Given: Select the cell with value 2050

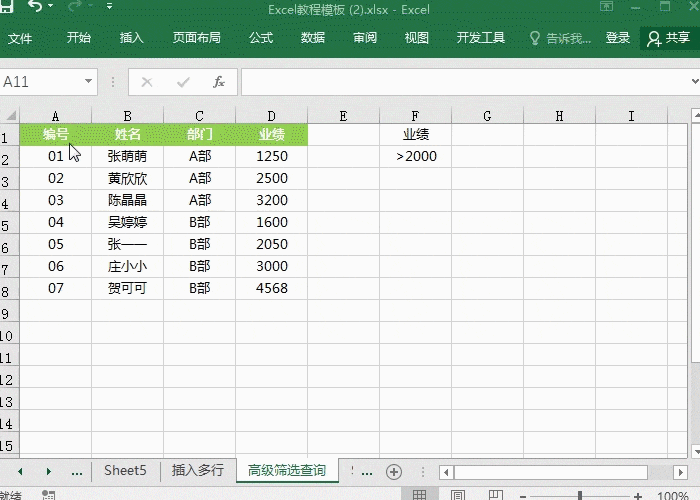Looking at the screenshot, I should (x=271, y=244).
